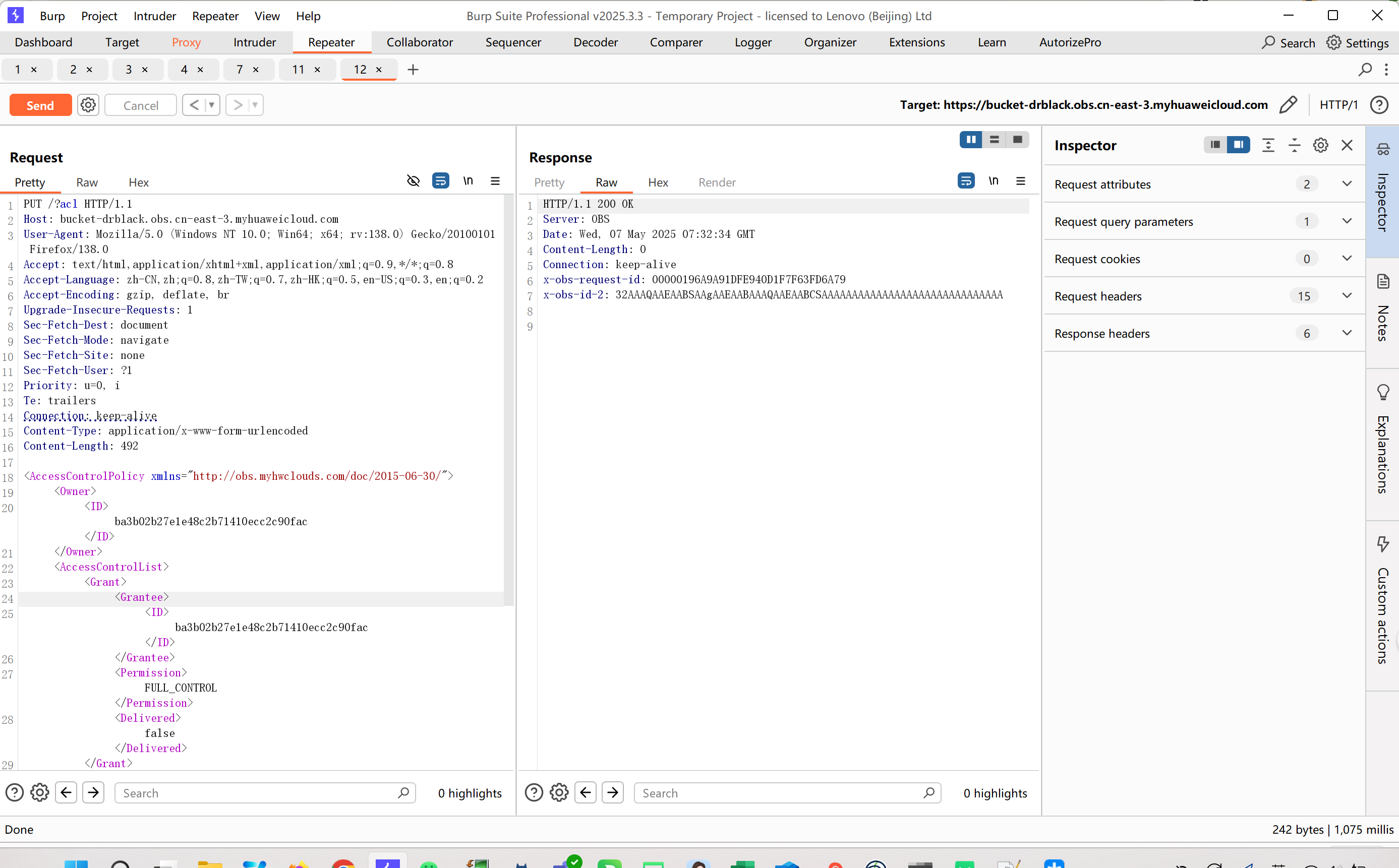The width and height of the screenshot is (1399, 868).
Task: Dock Inspector to the right layout icon
Action: [1238, 145]
